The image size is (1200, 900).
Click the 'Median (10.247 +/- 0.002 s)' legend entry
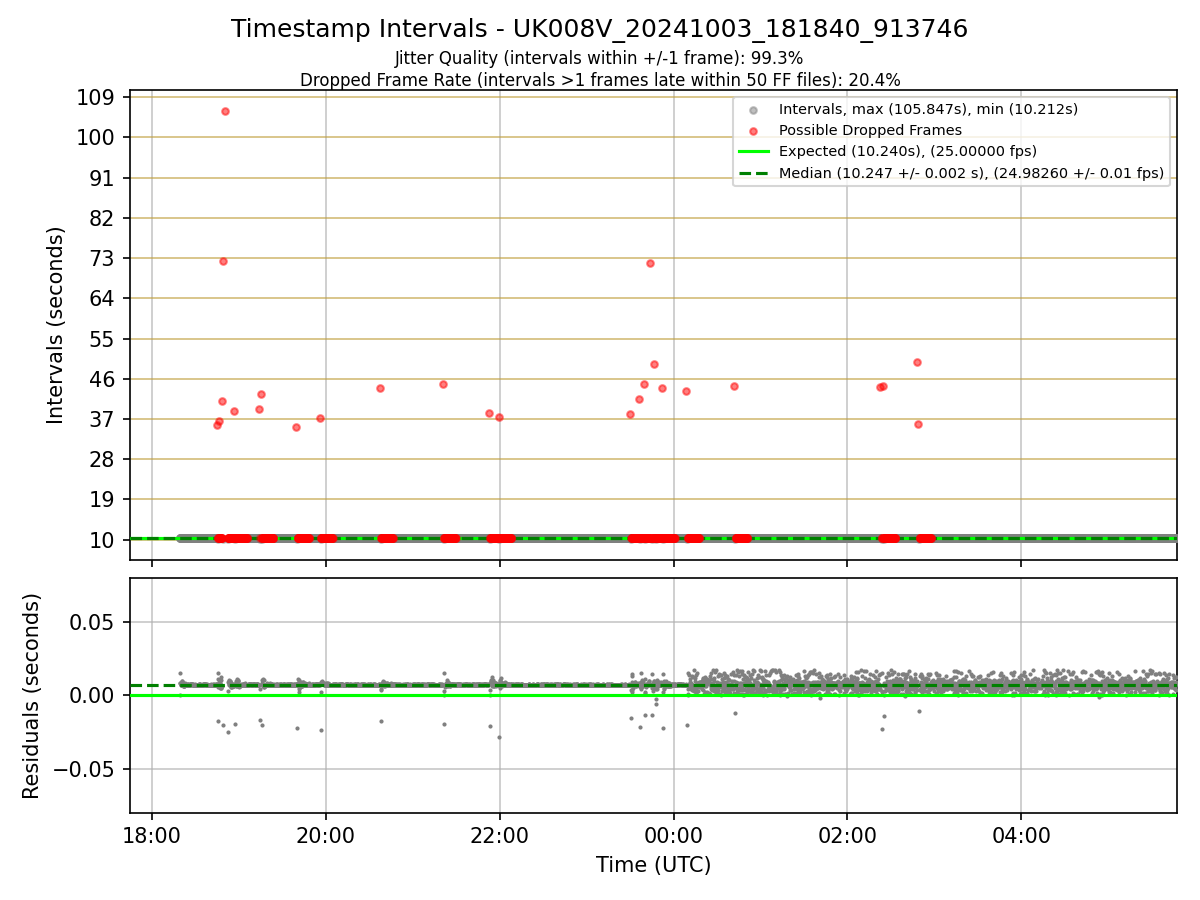point(971,173)
